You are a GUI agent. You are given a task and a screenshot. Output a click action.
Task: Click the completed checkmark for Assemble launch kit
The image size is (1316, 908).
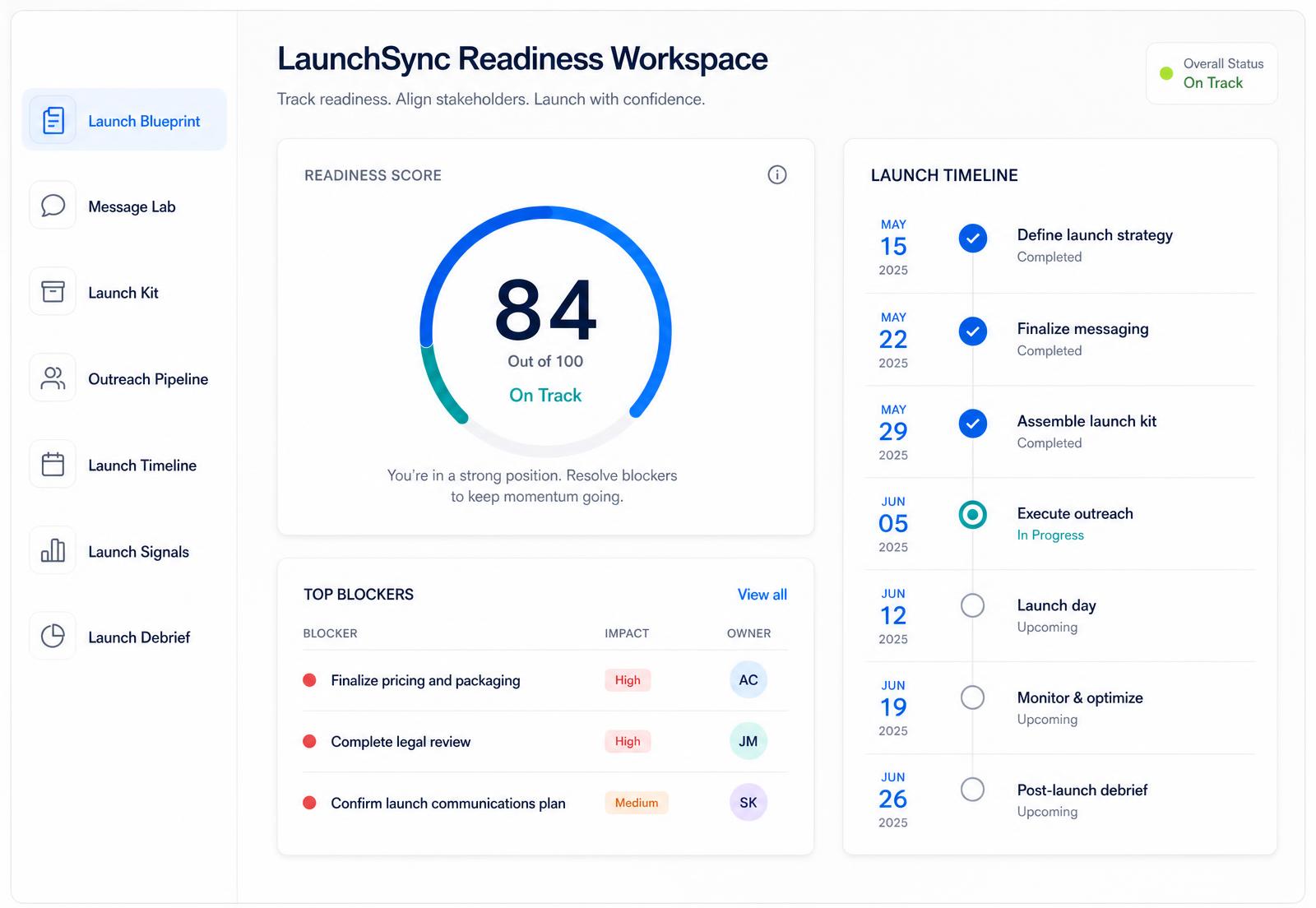point(973,424)
